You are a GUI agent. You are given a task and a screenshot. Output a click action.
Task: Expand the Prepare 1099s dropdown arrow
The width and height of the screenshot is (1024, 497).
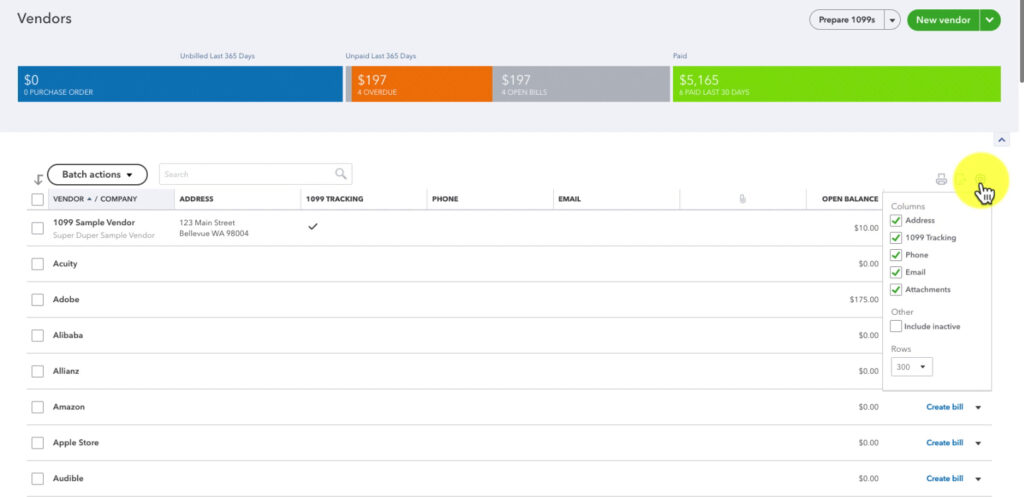click(x=893, y=20)
